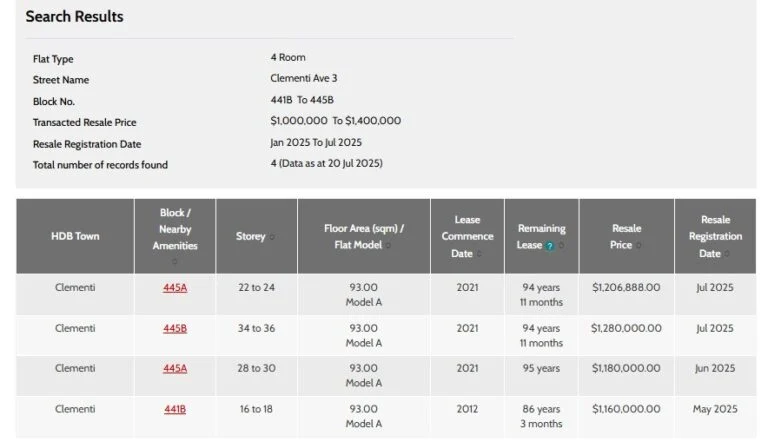
Task: Click the sort icon beside Storey header
Action: click(272, 237)
